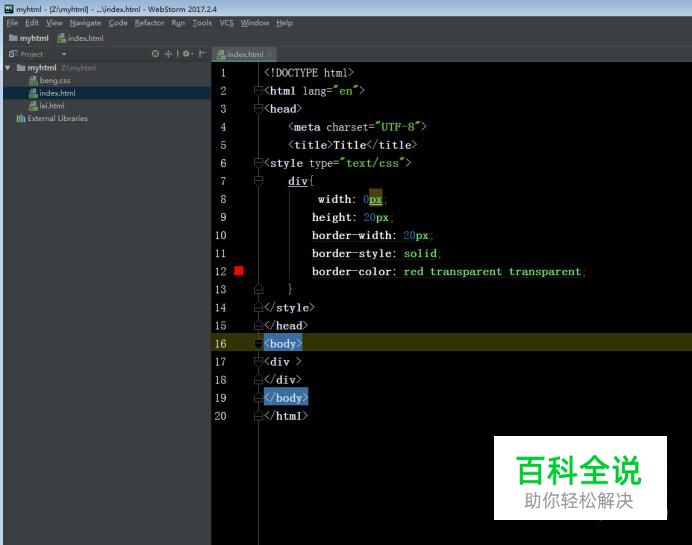Open the VCS menu
This screenshot has width=692, height=545.
tap(226, 23)
